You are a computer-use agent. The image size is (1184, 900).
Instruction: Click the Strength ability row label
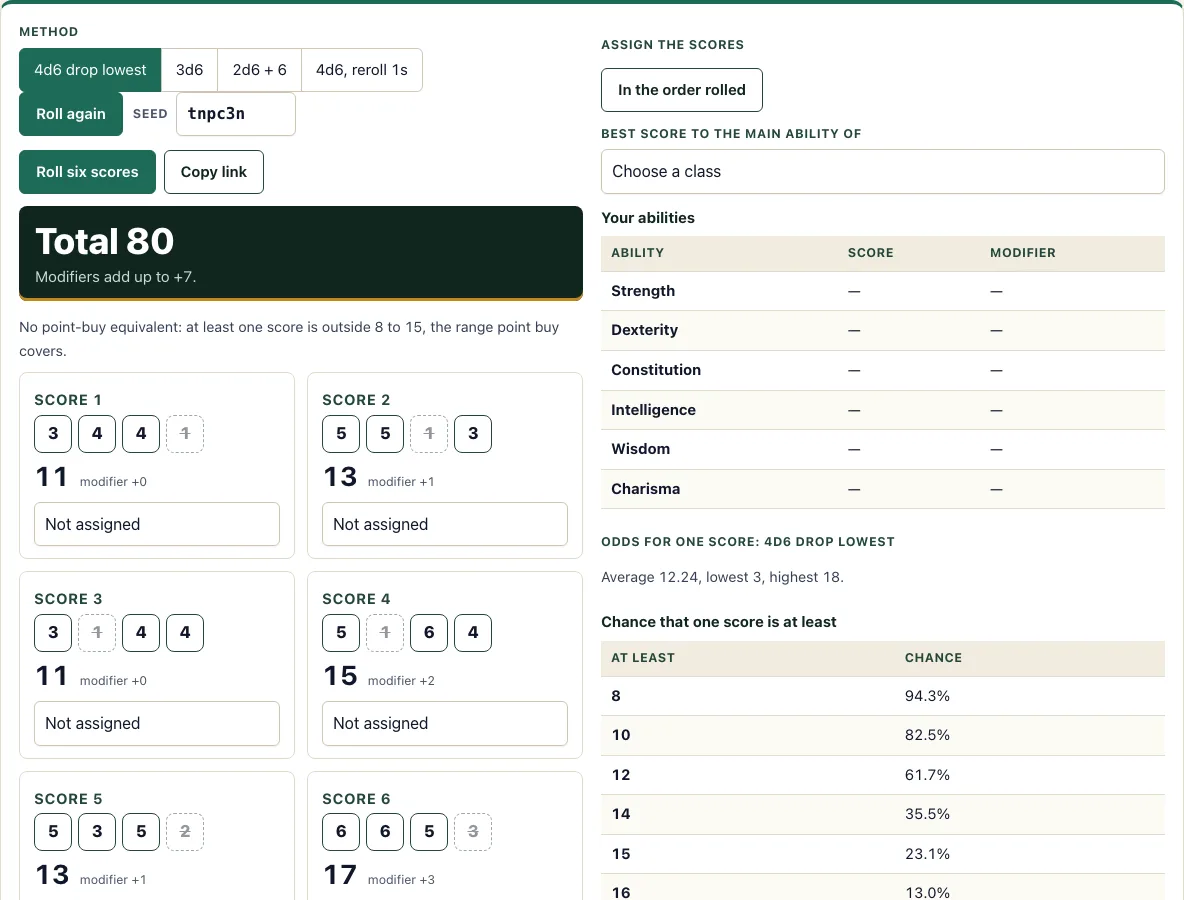point(643,291)
